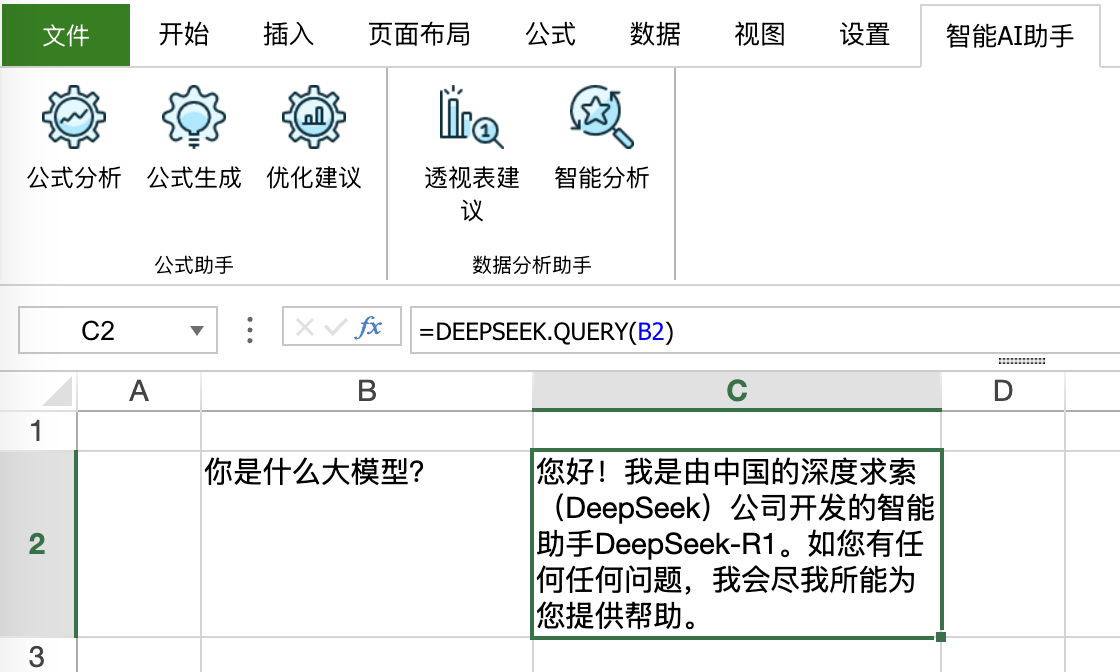The width and height of the screenshot is (1120, 672).
Task: Open the 公式生成 formula generator
Action: pyautogui.click(x=192, y=140)
